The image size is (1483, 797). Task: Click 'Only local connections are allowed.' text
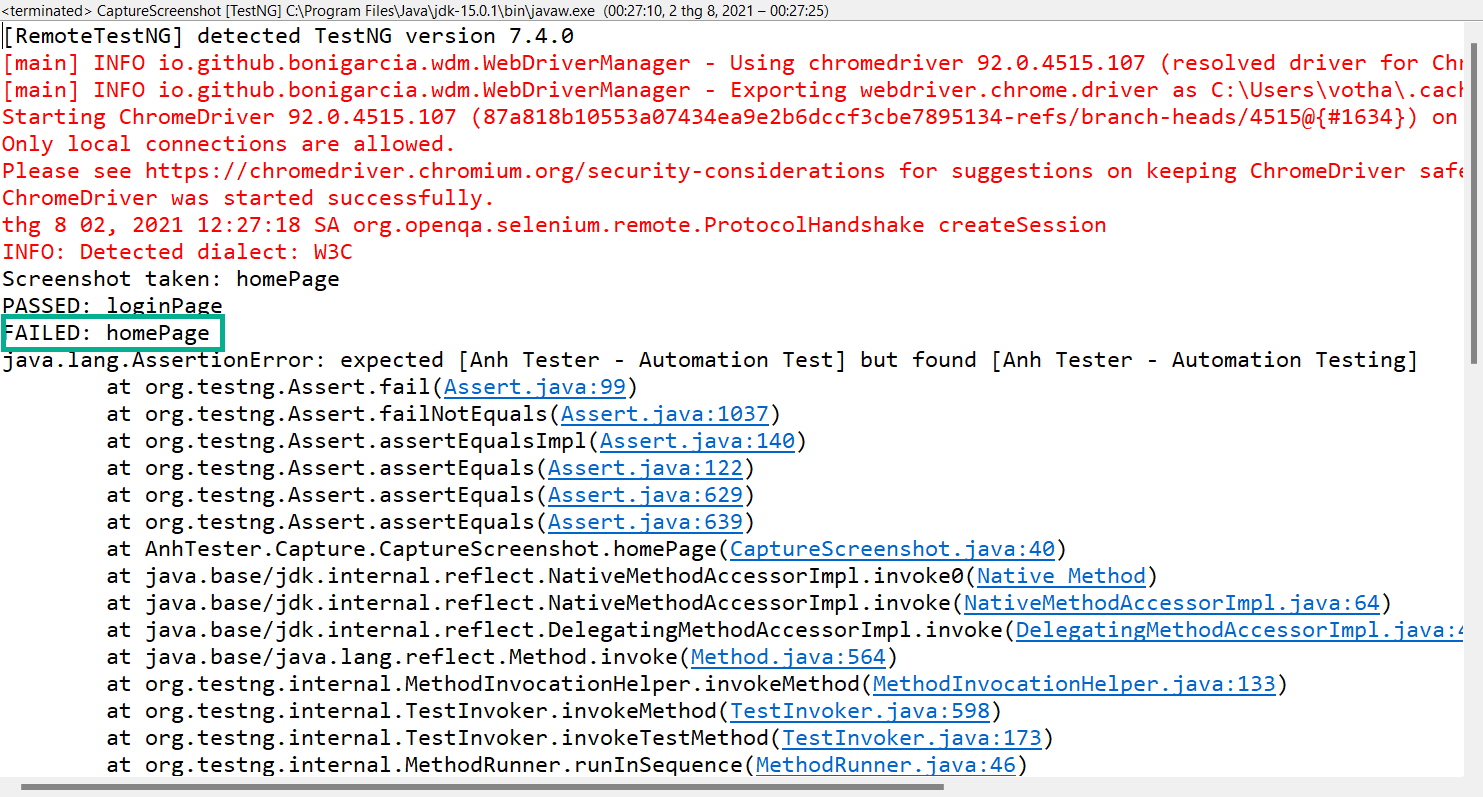point(229,144)
